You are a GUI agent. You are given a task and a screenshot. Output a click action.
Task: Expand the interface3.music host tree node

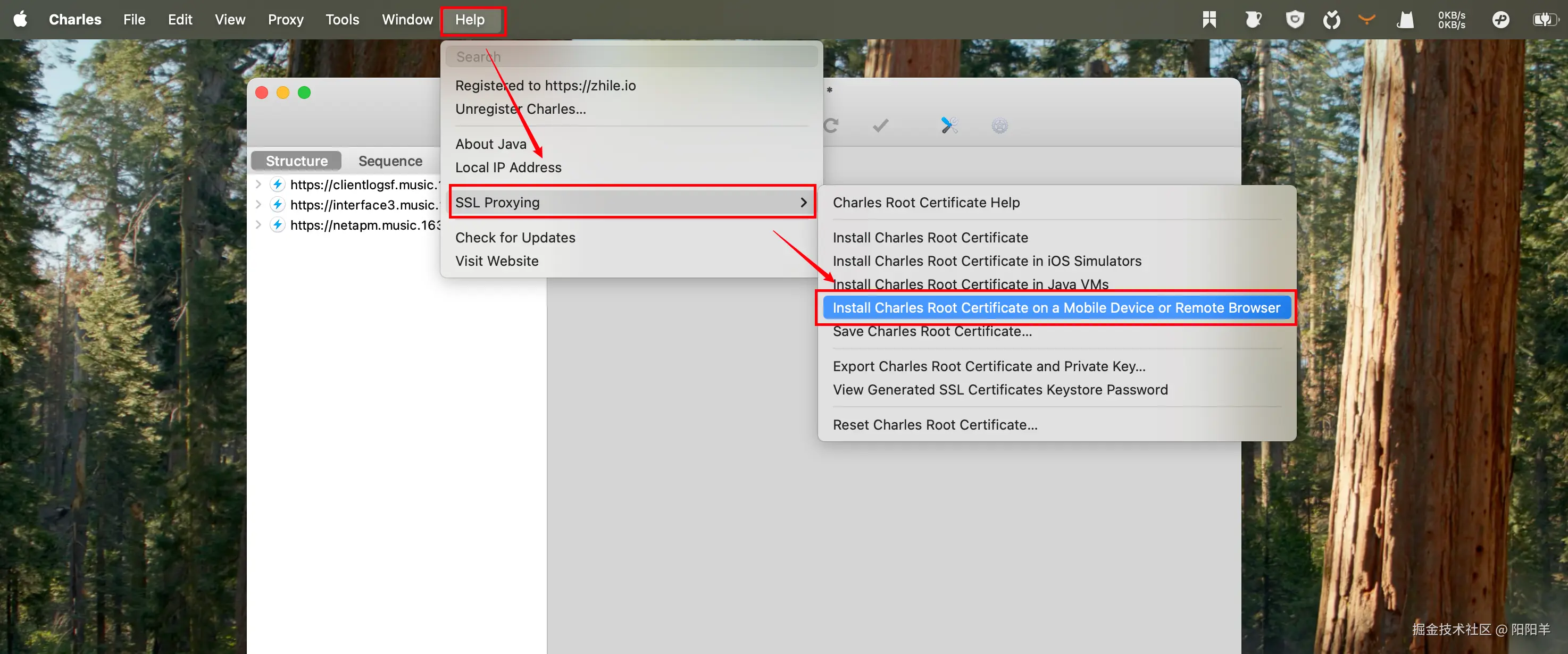coord(258,204)
